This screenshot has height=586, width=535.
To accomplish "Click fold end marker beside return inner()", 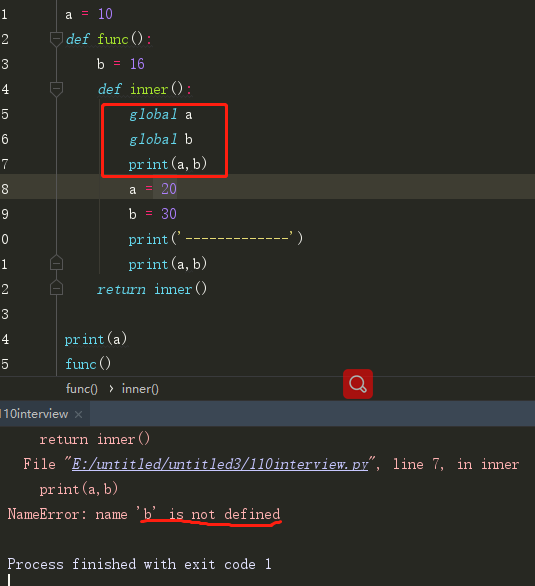I will point(56,288).
